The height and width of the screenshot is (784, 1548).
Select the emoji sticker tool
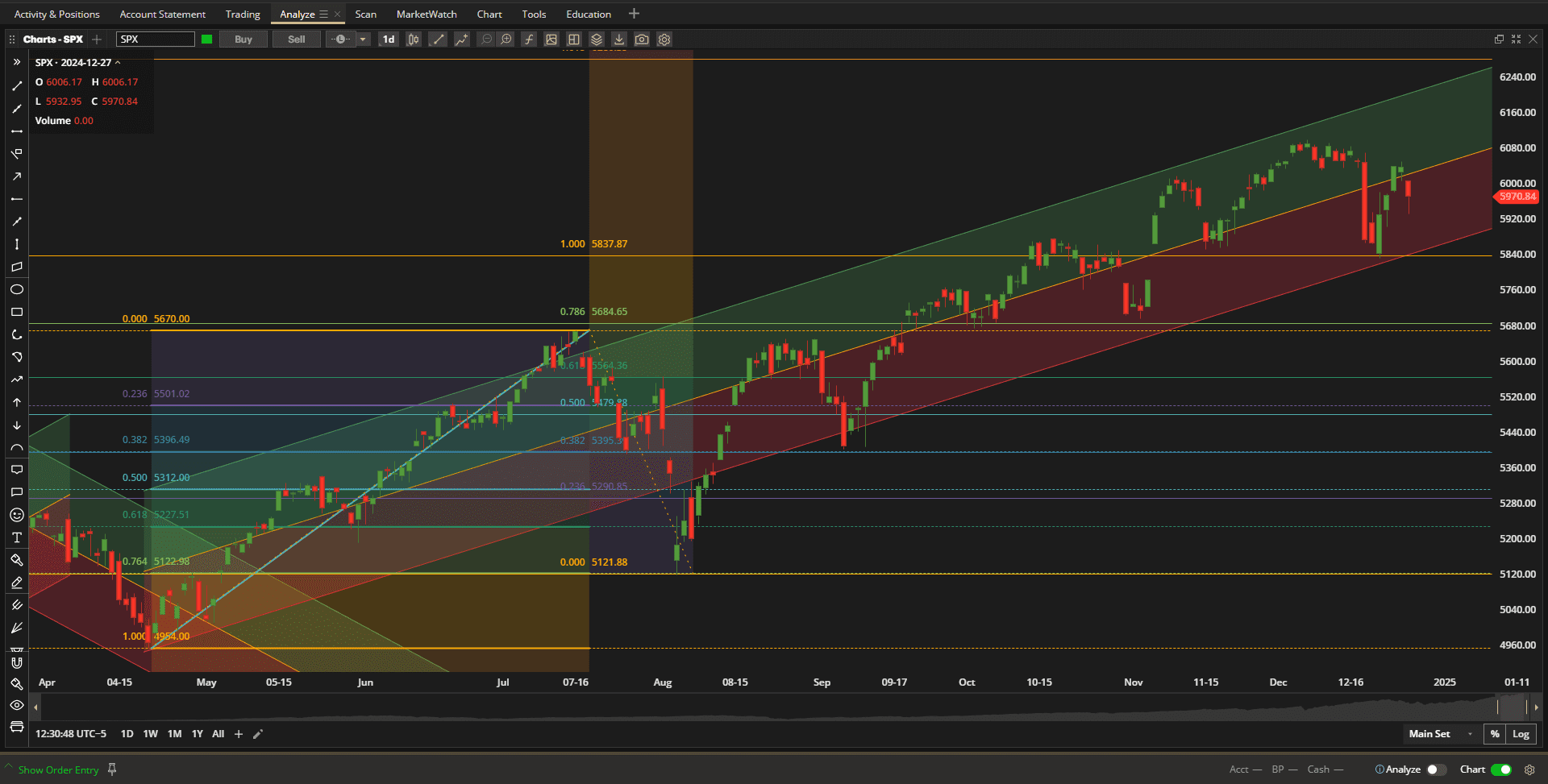pos(17,515)
